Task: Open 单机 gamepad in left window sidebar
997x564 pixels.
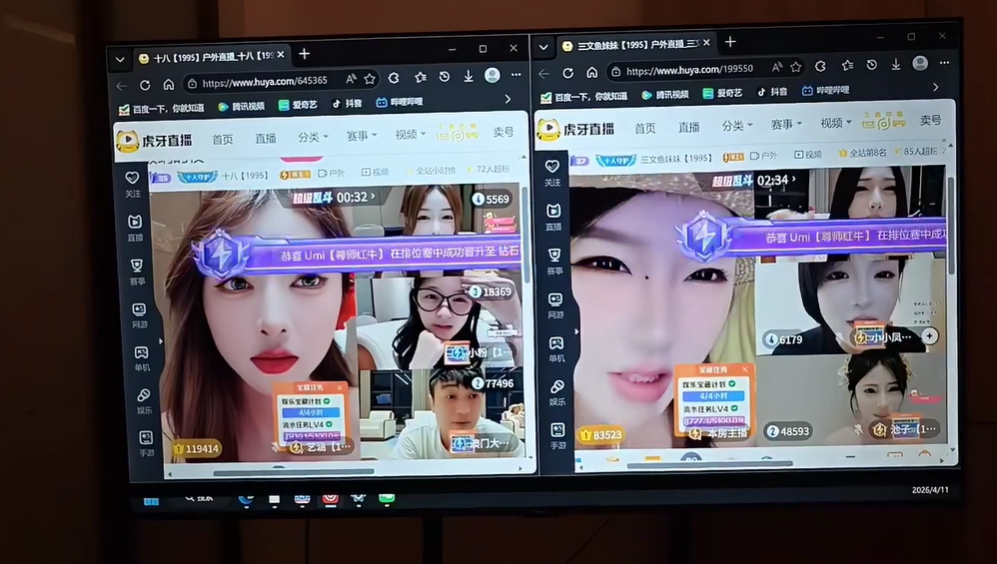Action: click(142, 358)
